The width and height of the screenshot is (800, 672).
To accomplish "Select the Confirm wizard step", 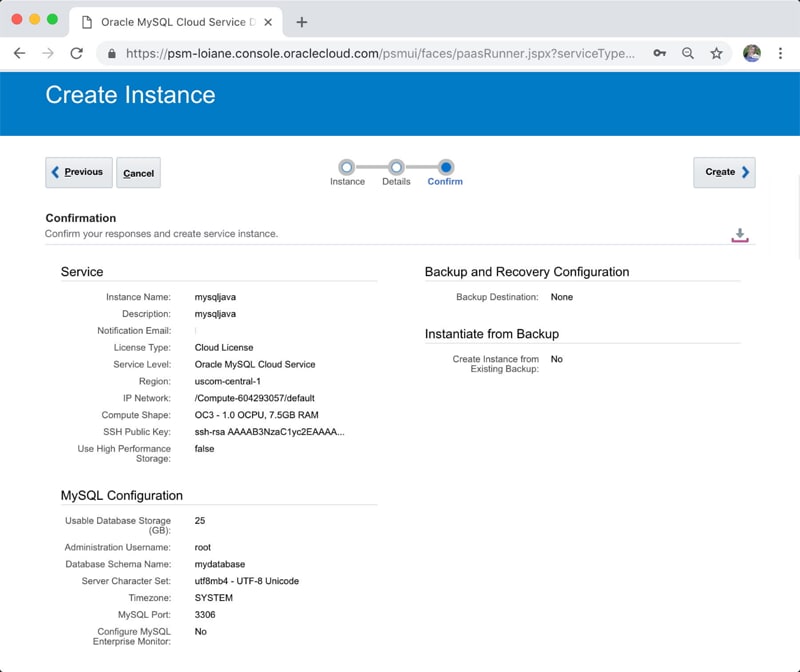I will [445, 168].
